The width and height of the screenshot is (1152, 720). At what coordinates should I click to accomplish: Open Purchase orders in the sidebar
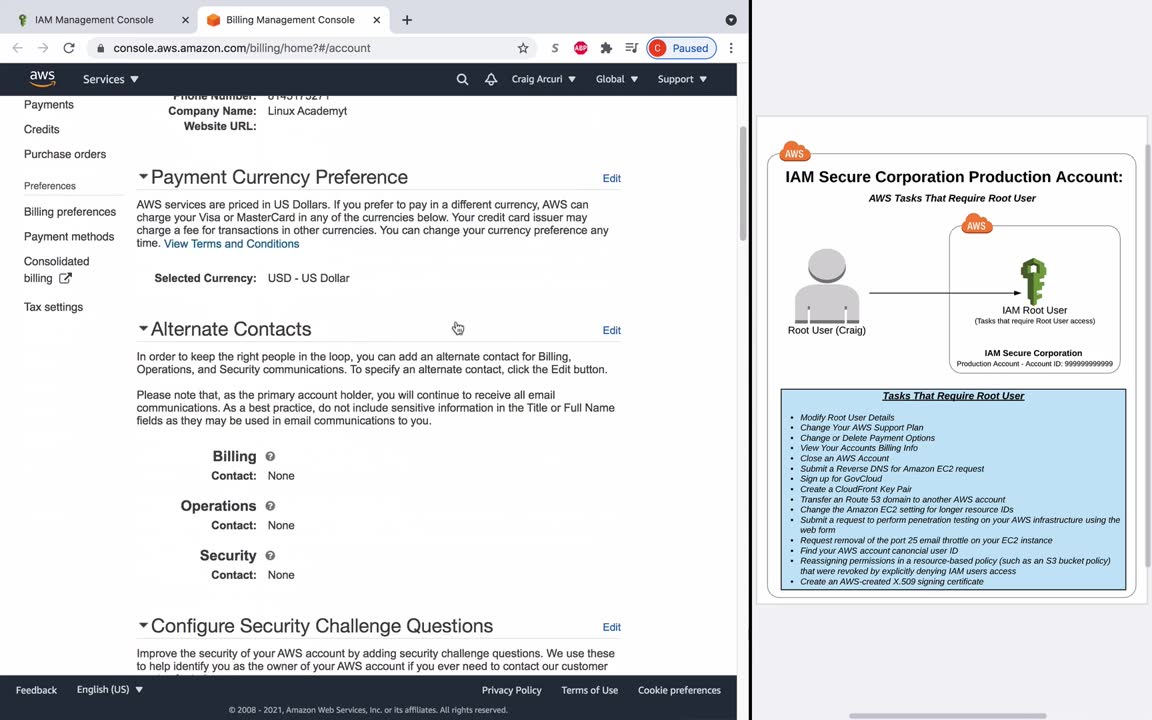65,154
